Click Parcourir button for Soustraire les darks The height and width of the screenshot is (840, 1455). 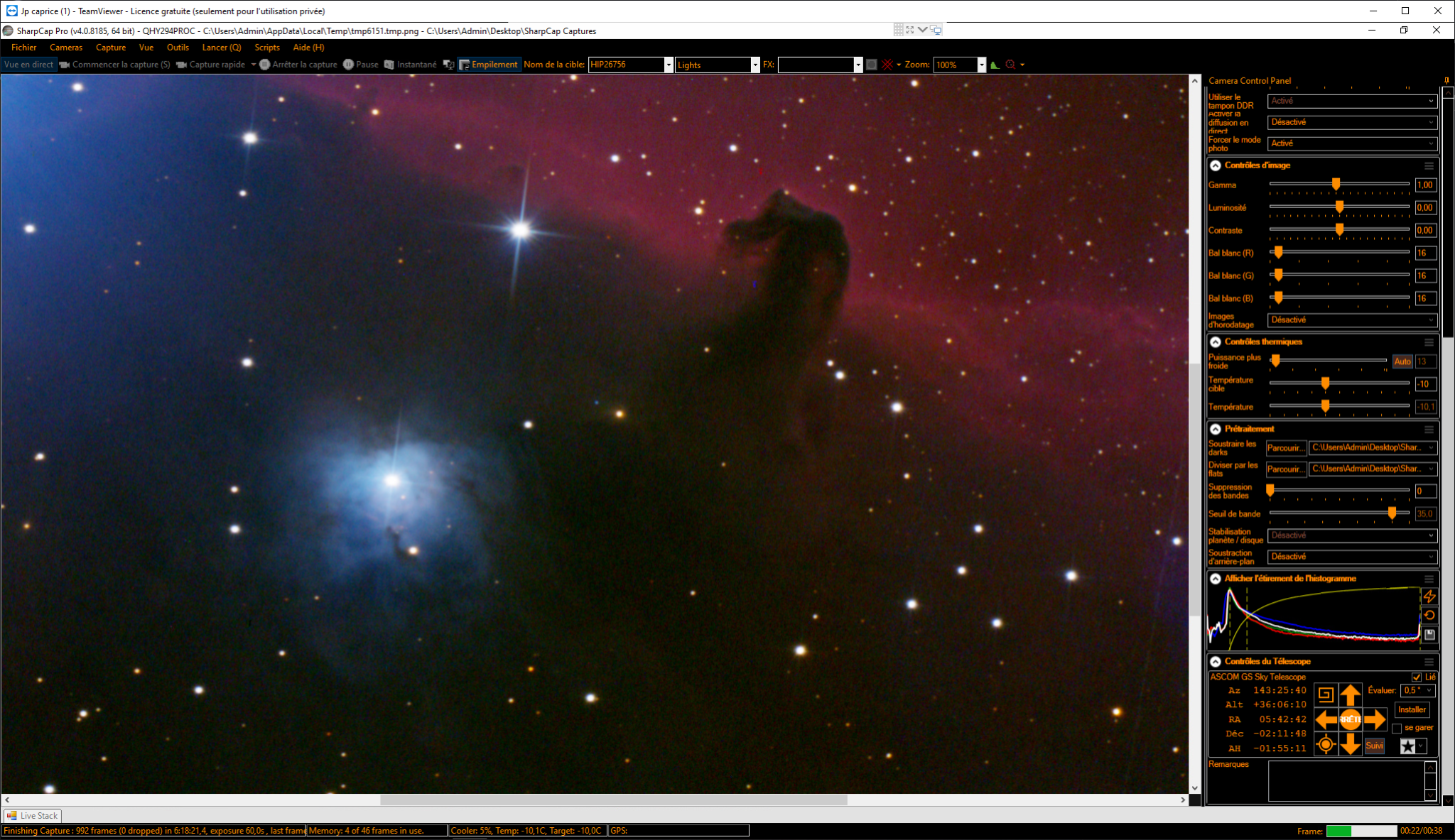pyautogui.click(x=1287, y=448)
